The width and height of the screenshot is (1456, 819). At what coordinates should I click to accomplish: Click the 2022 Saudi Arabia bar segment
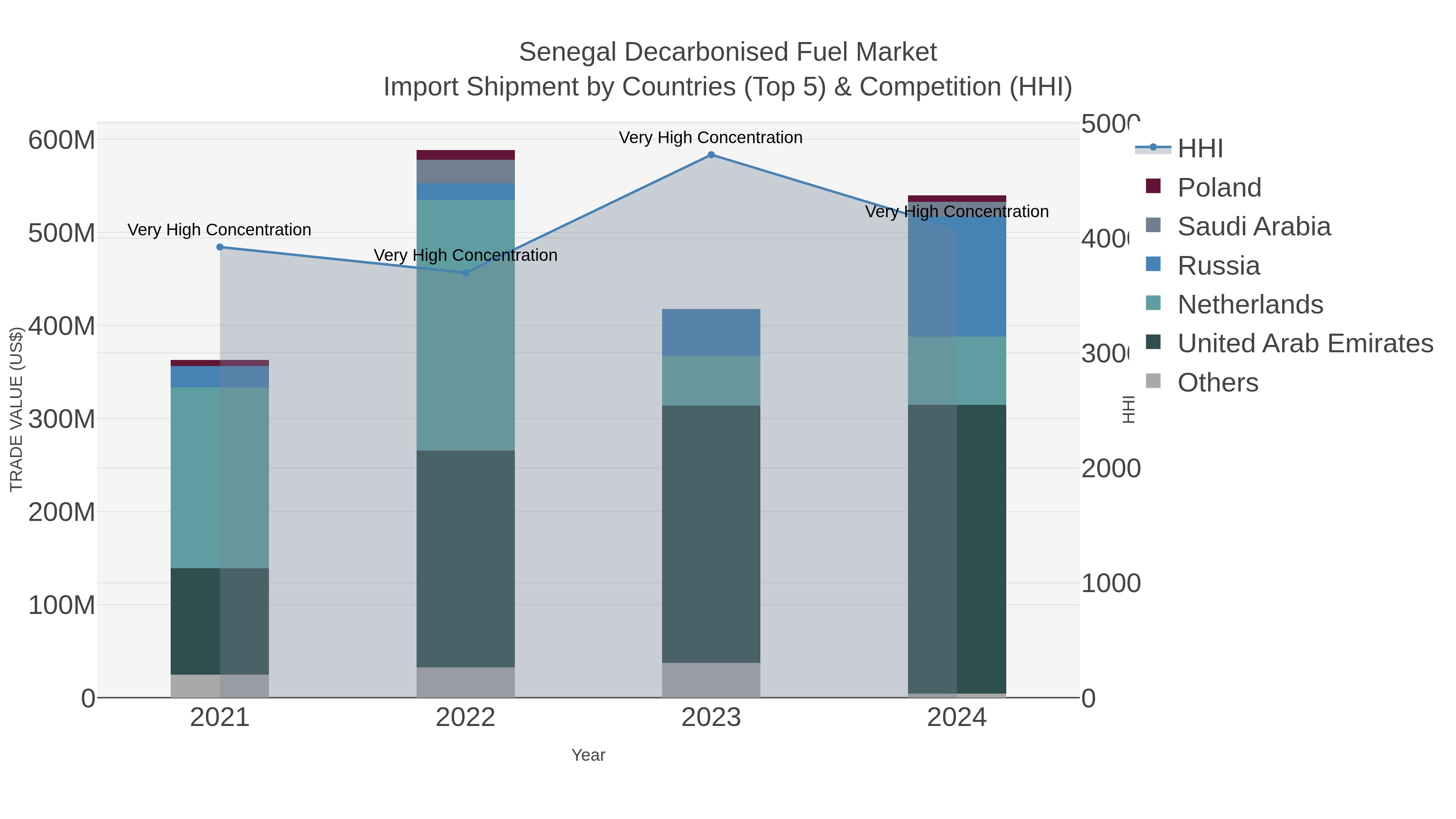click(x=466, y=172)
